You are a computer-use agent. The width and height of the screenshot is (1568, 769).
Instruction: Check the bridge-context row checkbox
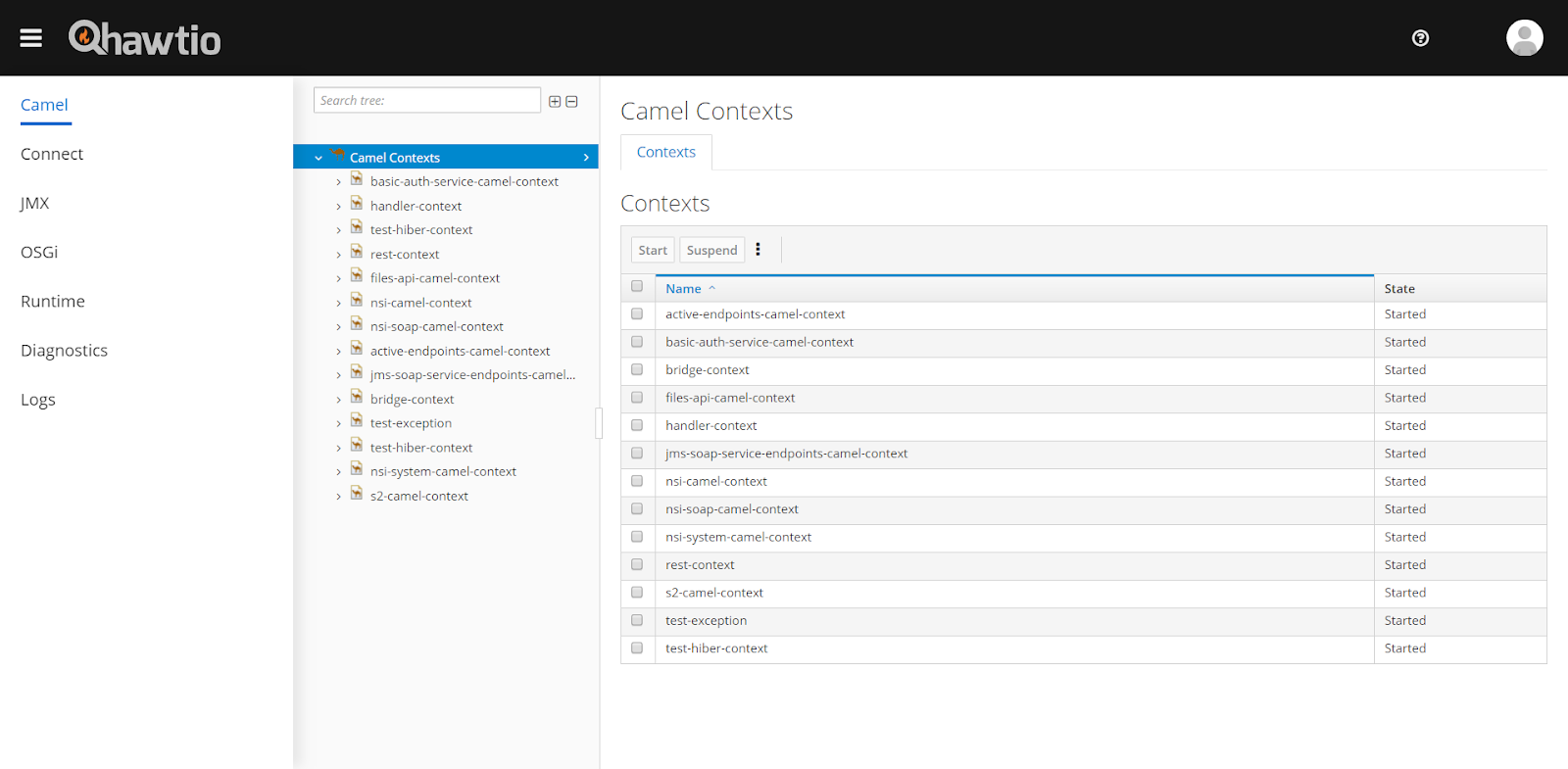pyautogui.click(x=637, y=370)
